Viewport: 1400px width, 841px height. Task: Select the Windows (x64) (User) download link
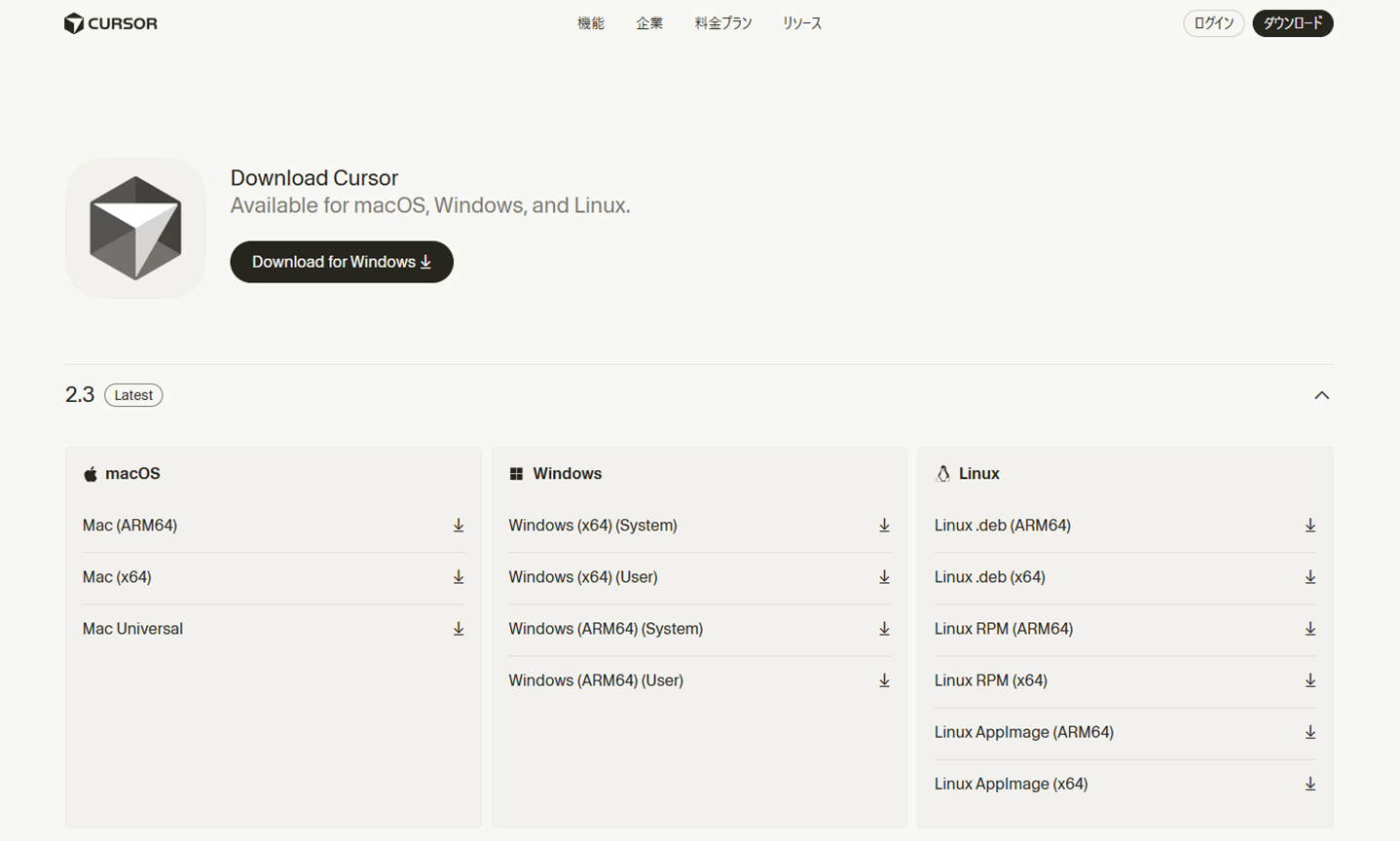point(582,577)
